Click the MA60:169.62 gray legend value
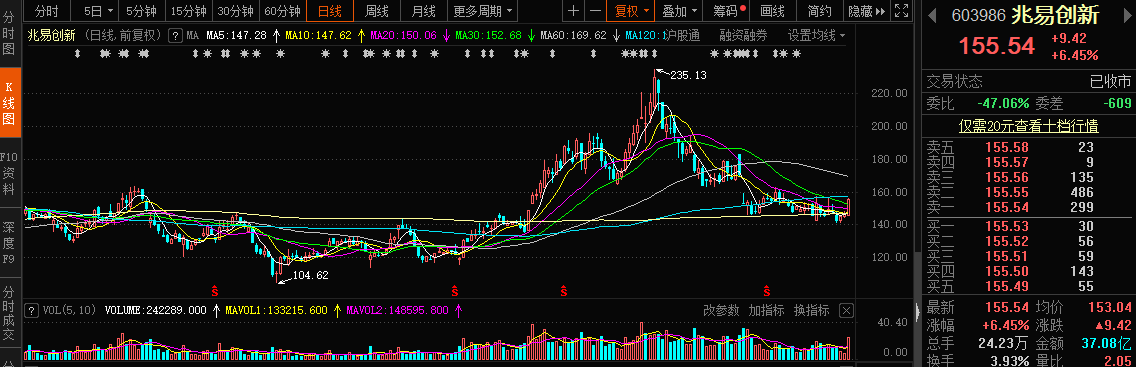This screenshot has height=367, width=1136. click(573, 35)
